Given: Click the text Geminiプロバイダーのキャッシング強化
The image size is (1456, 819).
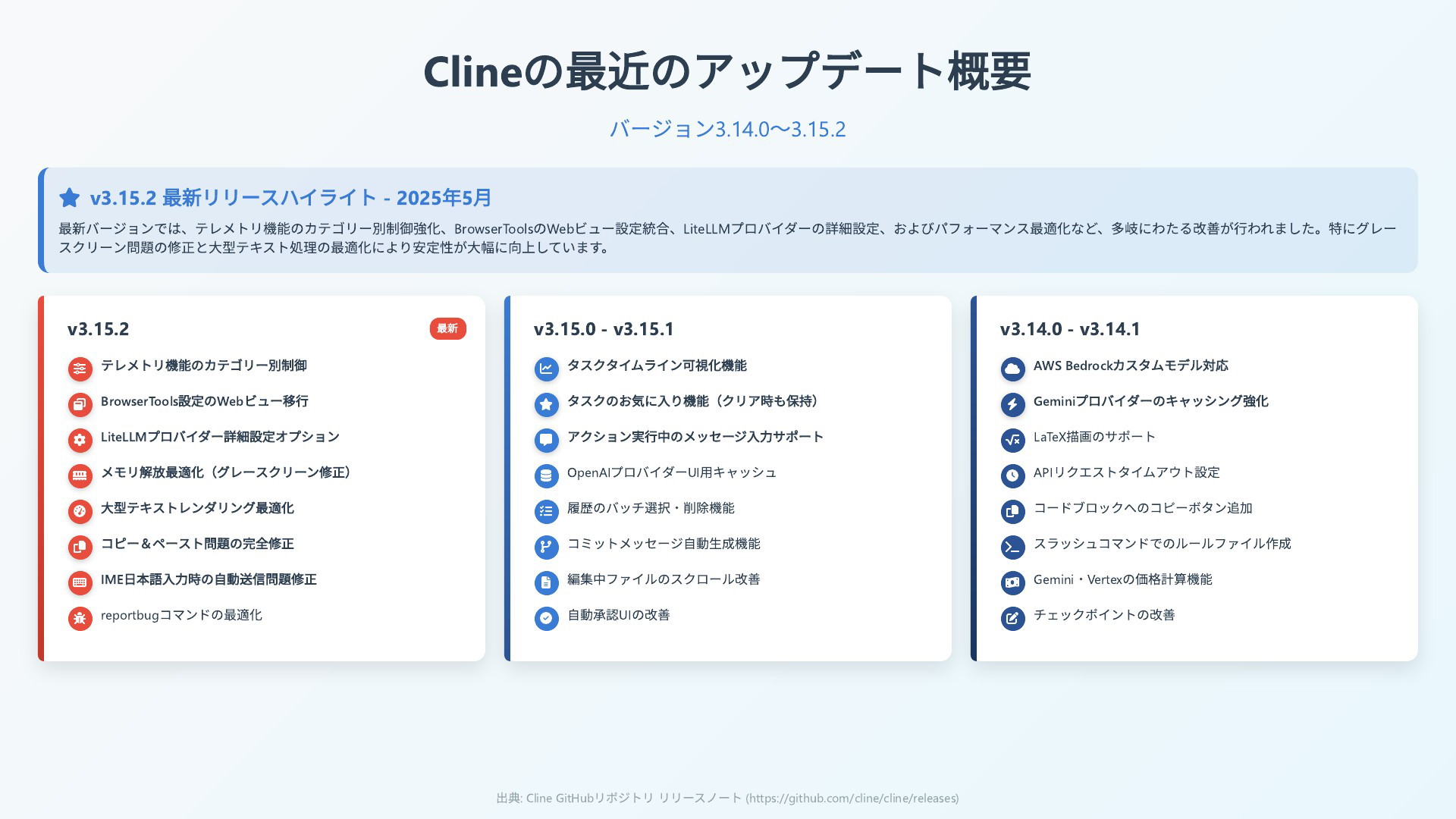Looking at the screenshot, I should (1150, 401).
